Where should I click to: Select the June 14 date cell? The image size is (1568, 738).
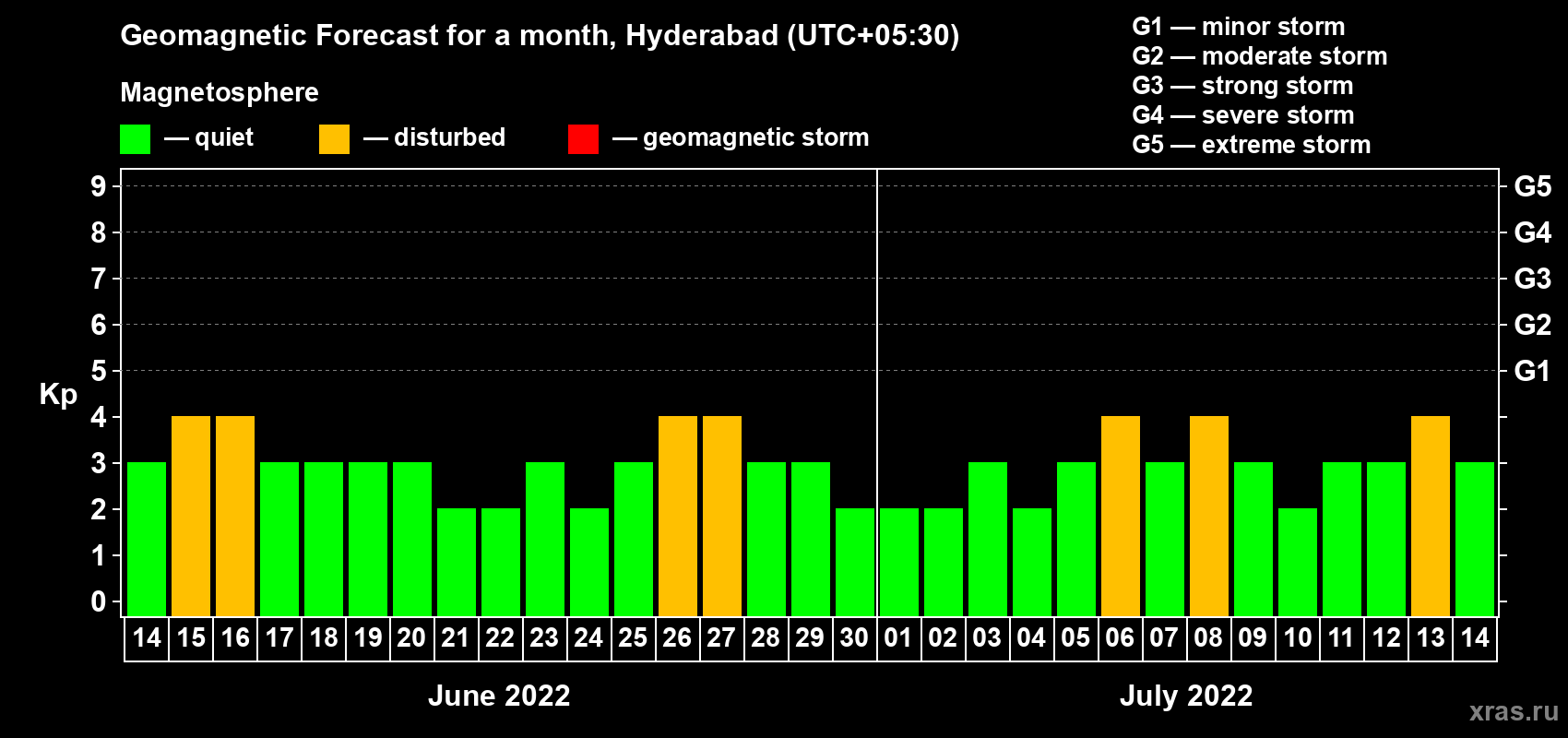click(x=147, y=638)
